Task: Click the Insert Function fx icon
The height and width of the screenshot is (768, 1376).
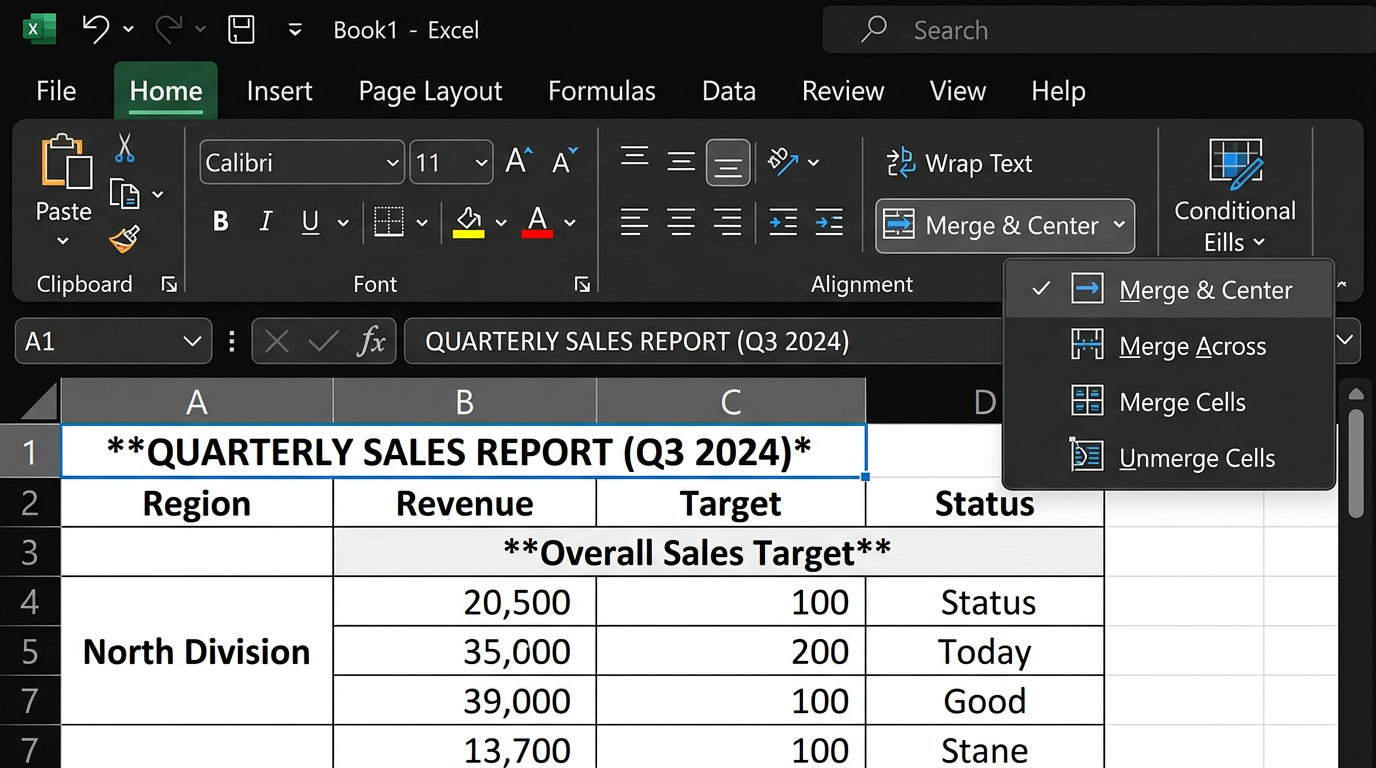Action: [371, 342]
